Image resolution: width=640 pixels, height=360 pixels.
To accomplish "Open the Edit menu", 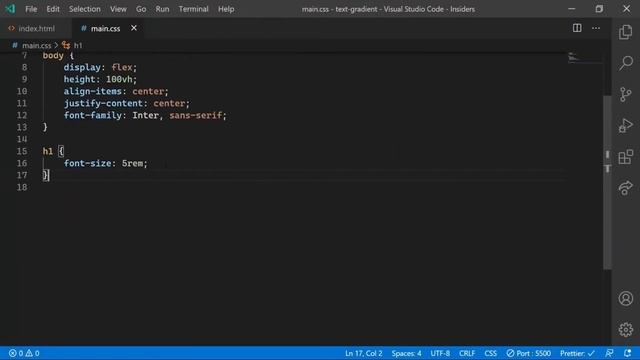I will (53, 9).
